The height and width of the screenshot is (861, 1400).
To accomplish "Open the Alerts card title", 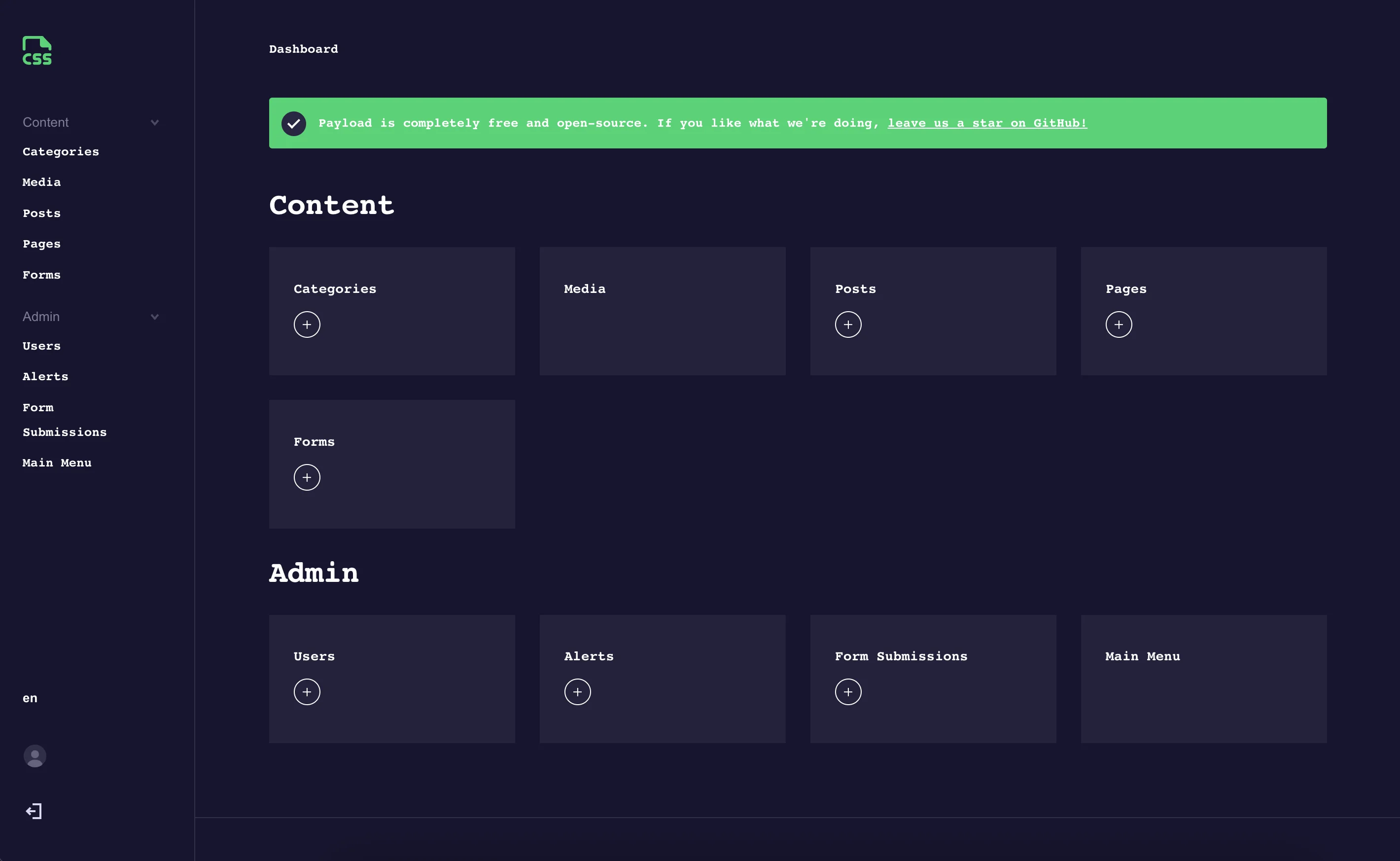I will tap(589, 656).
